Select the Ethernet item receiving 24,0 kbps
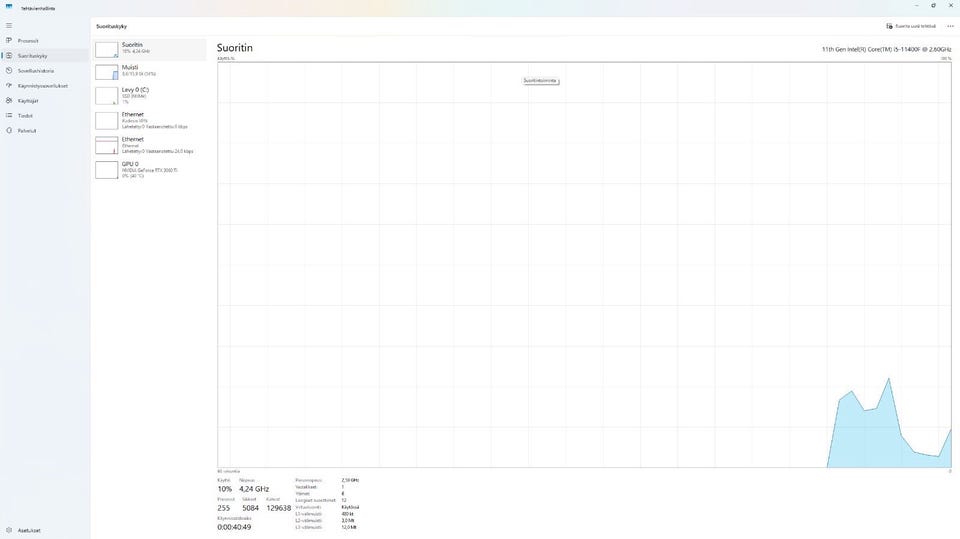This screenshot has width=960, height=539. pos(150,145)
